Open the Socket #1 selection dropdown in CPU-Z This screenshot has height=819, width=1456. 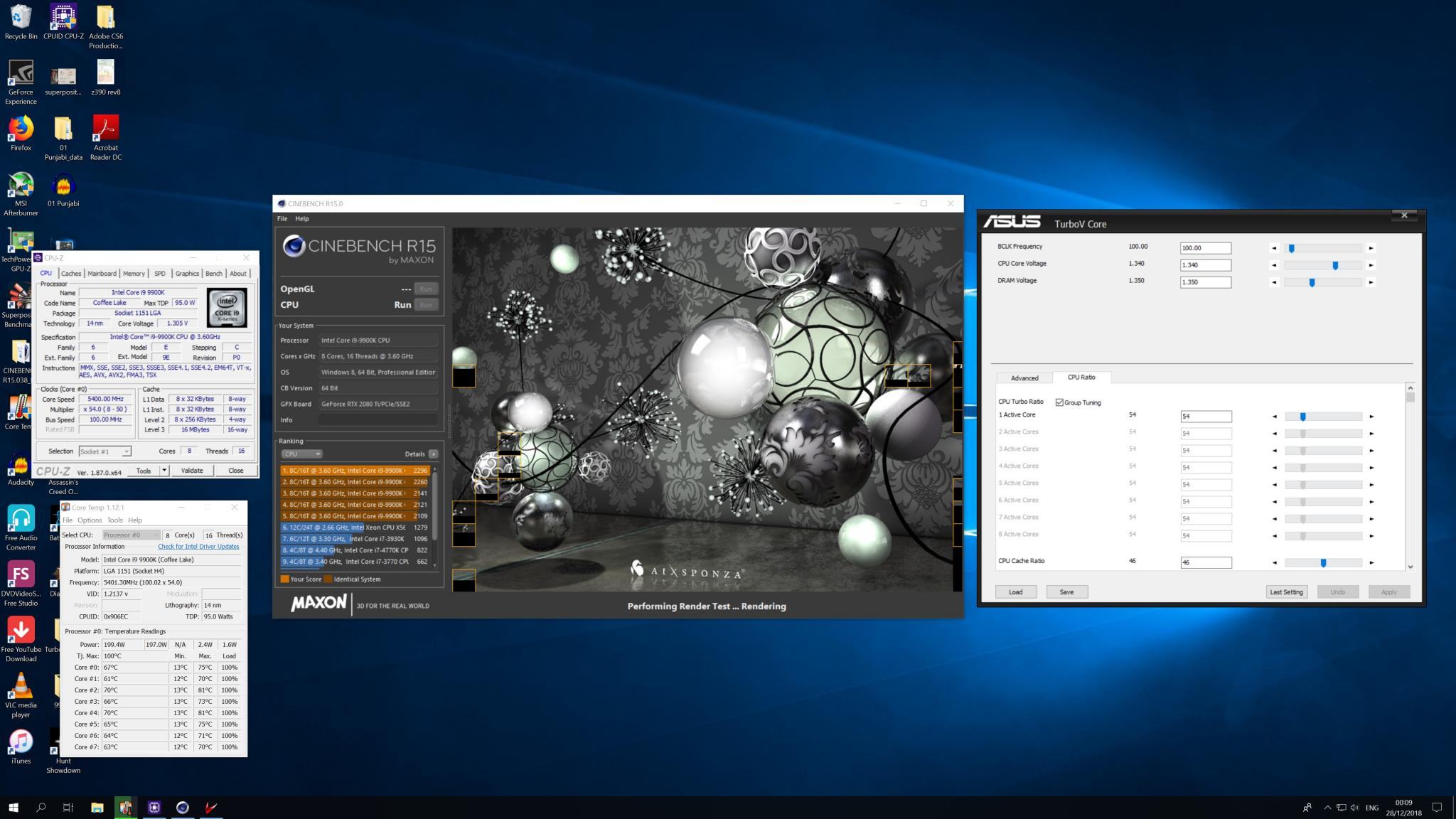point(105,451)
